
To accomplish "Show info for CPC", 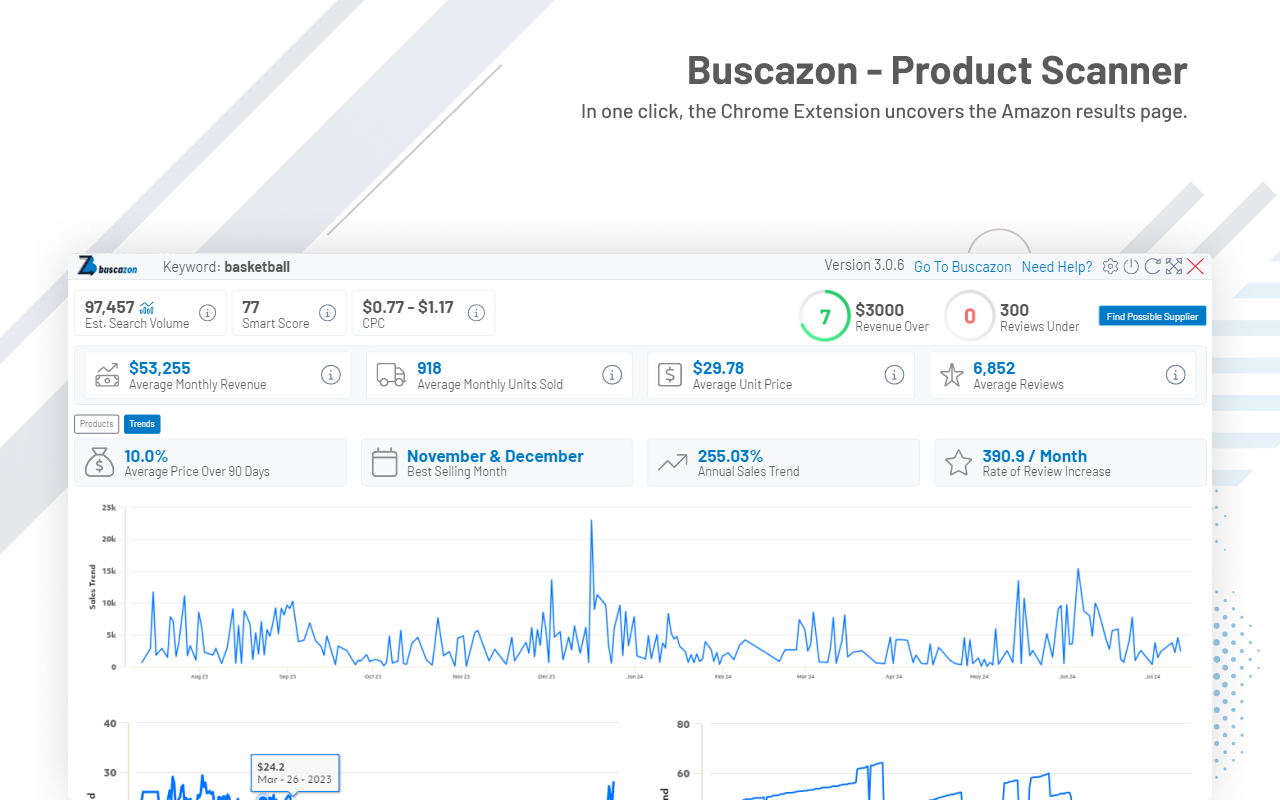I will tap(476, 313).
